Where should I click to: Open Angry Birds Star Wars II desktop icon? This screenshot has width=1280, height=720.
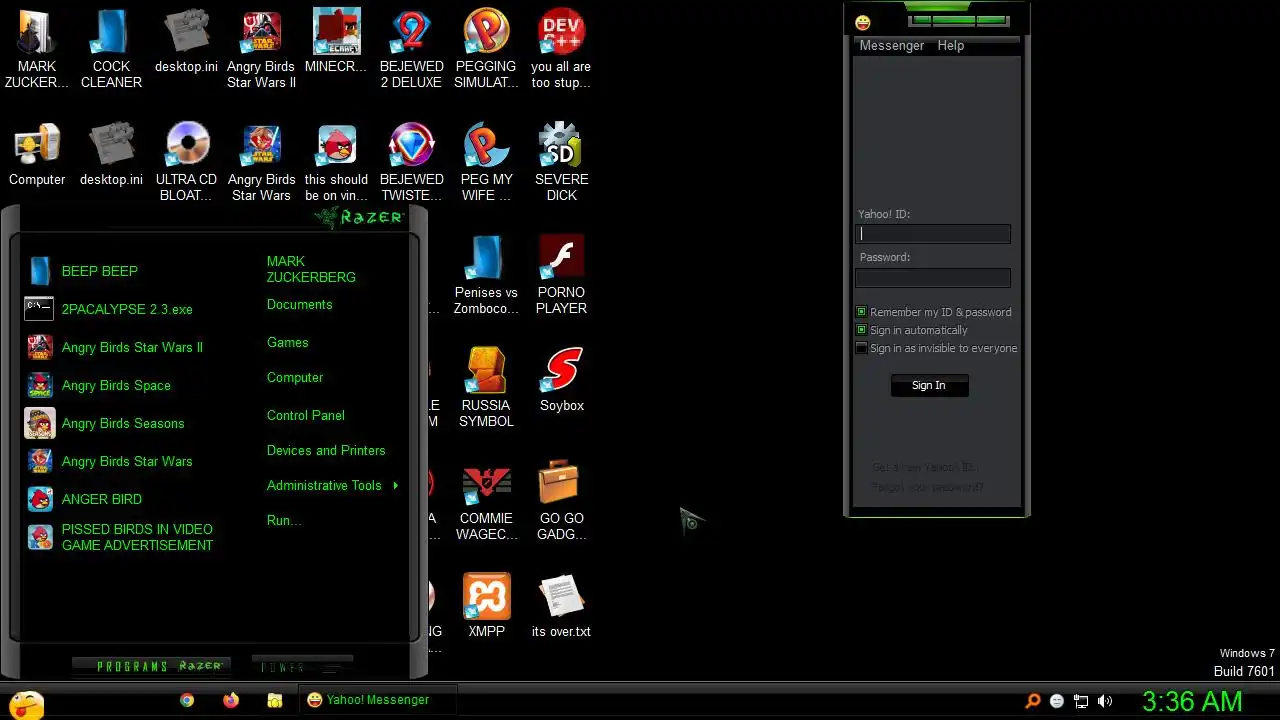pyautogui.click(x=261, y=50)
